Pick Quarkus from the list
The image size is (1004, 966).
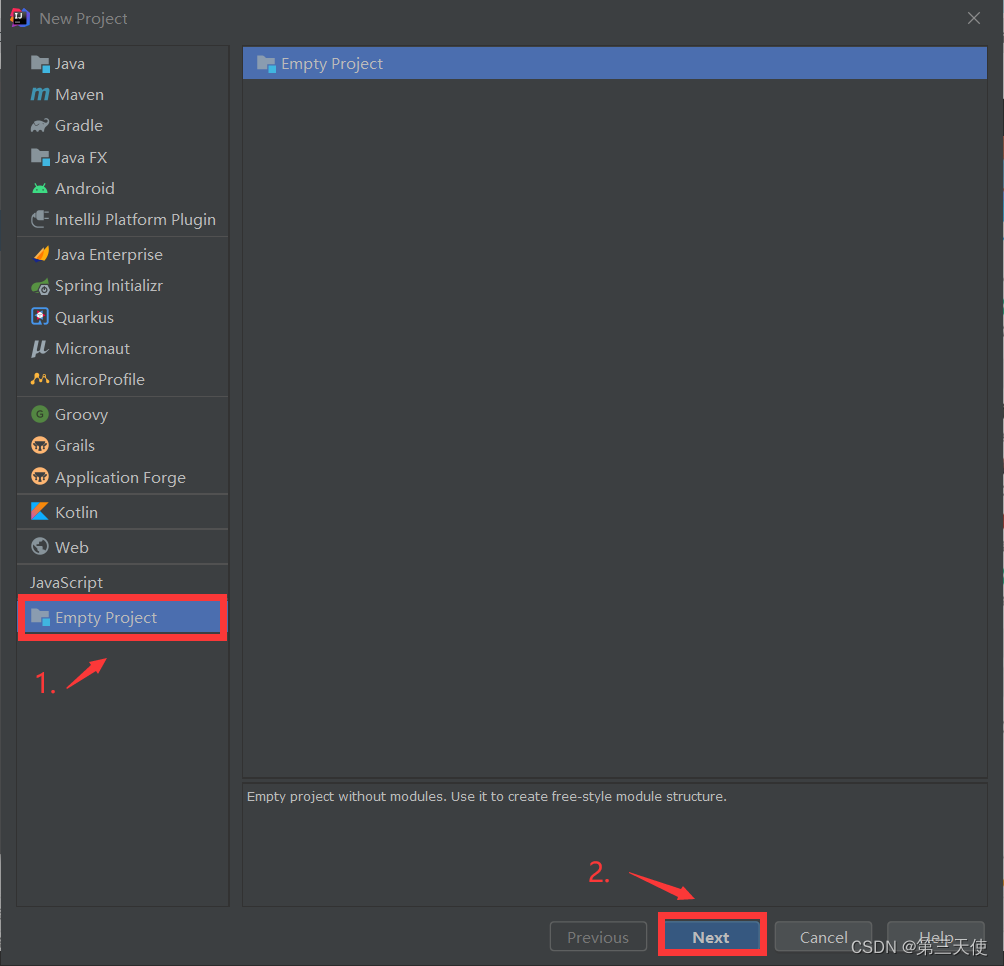pyautogui.click(x=122, y=317)
